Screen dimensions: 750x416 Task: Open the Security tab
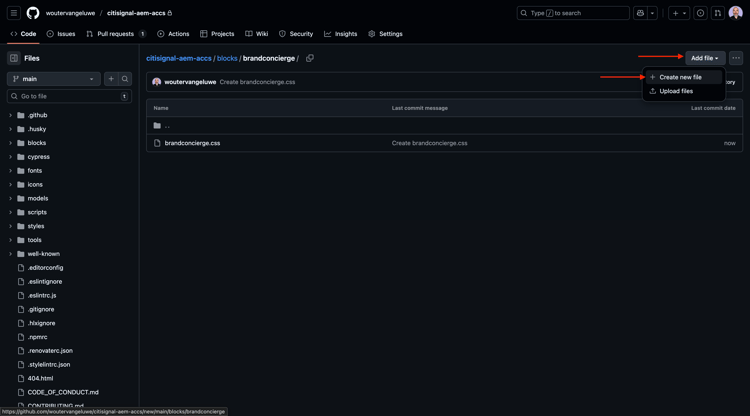tap(296, 34)
